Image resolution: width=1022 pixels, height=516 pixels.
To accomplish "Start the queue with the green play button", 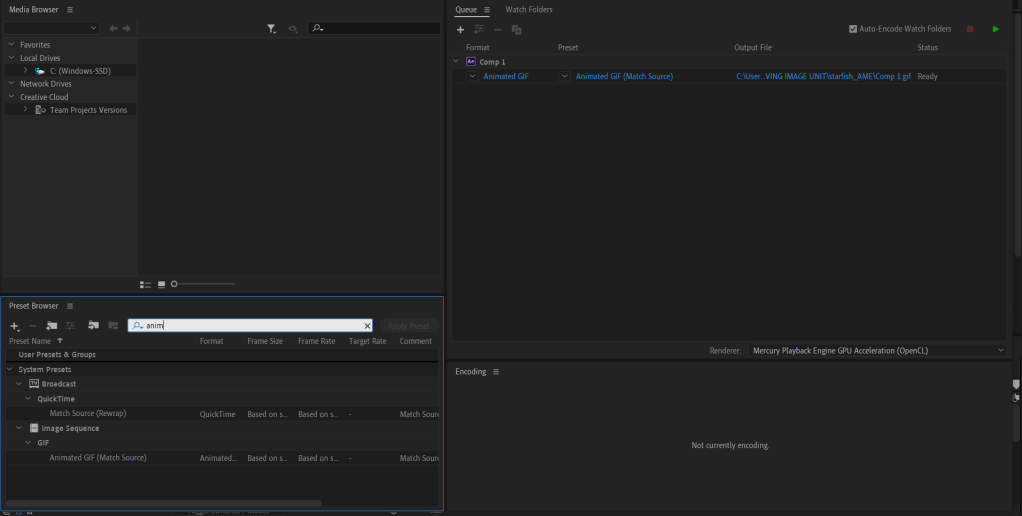I will click(995, 29).
